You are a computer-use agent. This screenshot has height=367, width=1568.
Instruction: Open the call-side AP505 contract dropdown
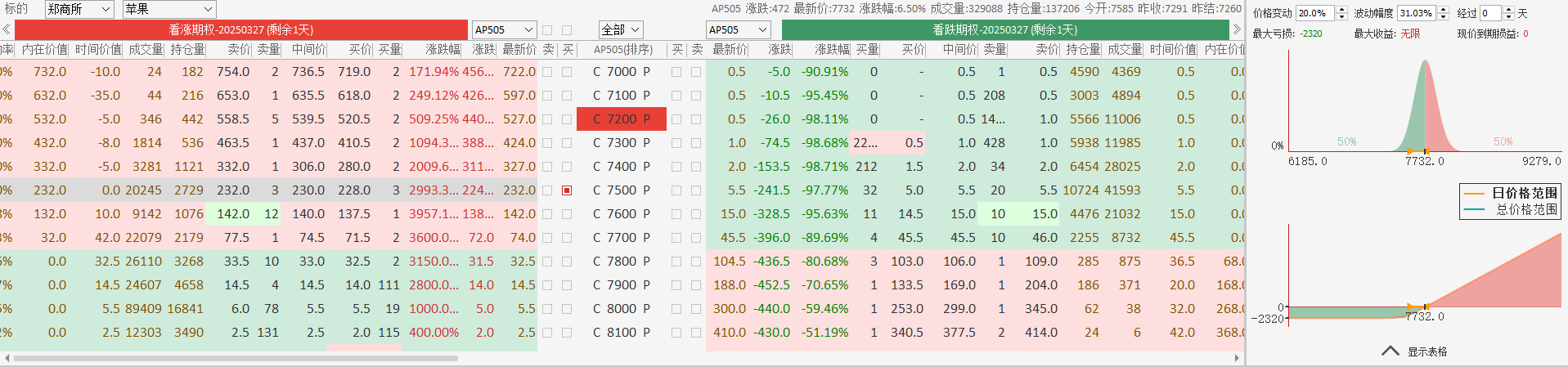point(504,29)
